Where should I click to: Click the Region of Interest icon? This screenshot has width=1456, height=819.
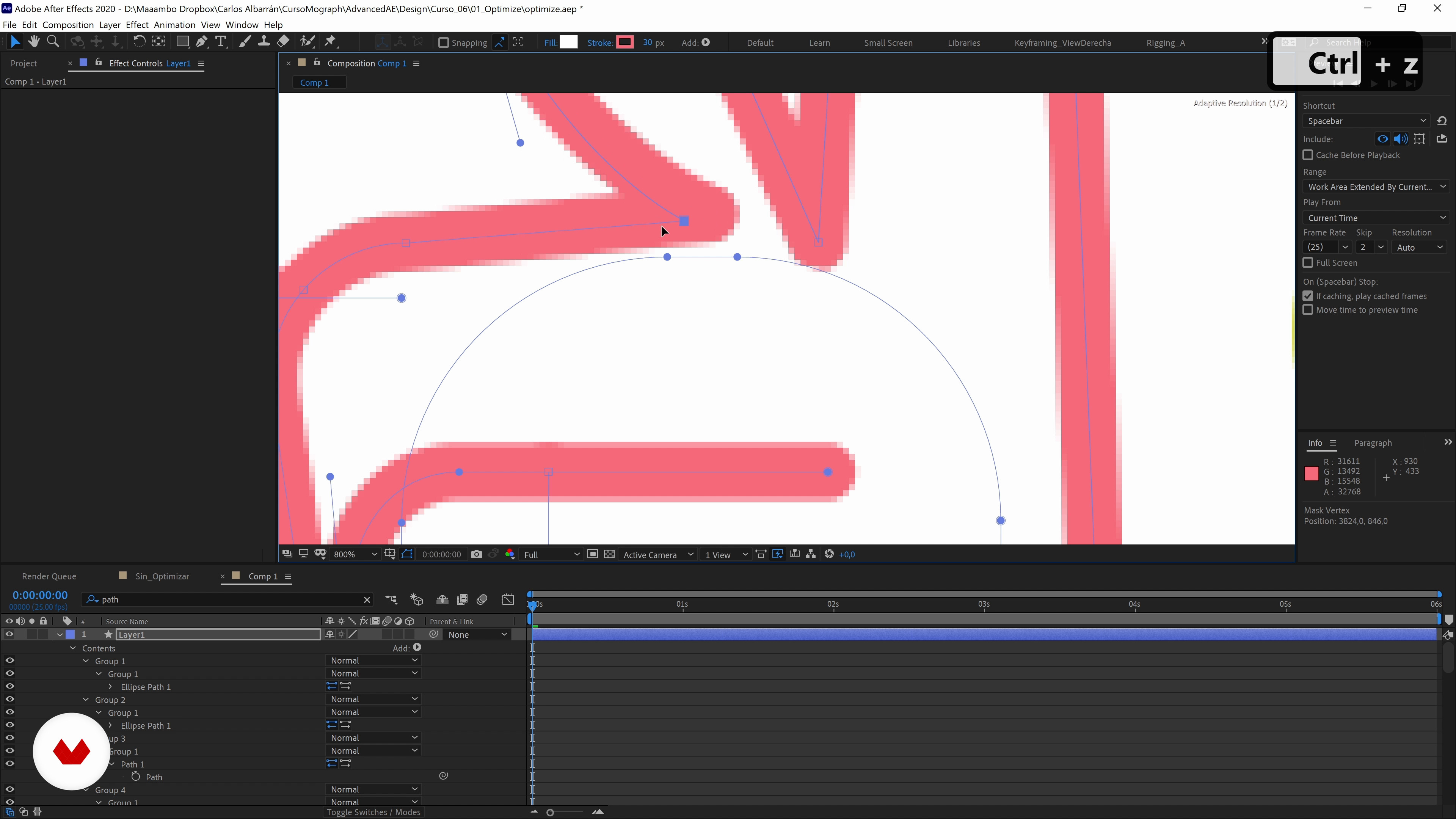tap(592, 554)
